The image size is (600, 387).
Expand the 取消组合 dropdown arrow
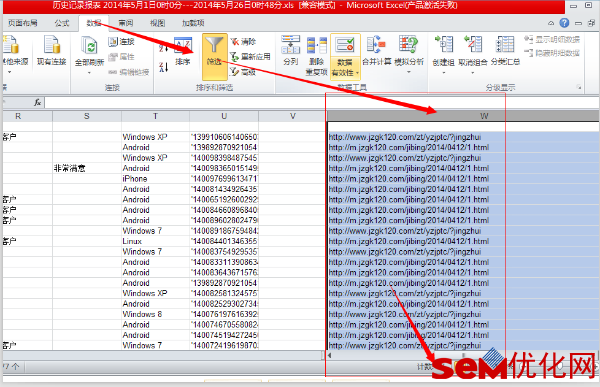[x=473, y=72]
